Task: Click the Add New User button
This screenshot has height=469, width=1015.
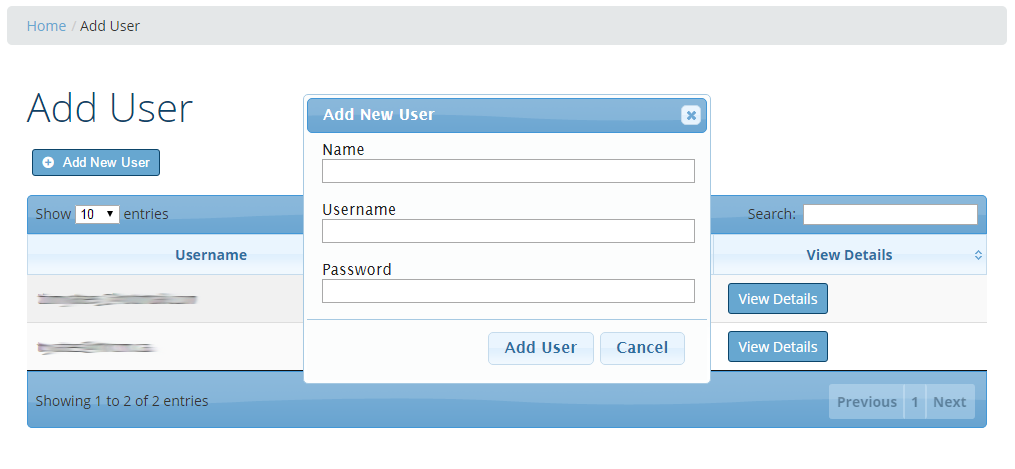Action: (96, 162)
